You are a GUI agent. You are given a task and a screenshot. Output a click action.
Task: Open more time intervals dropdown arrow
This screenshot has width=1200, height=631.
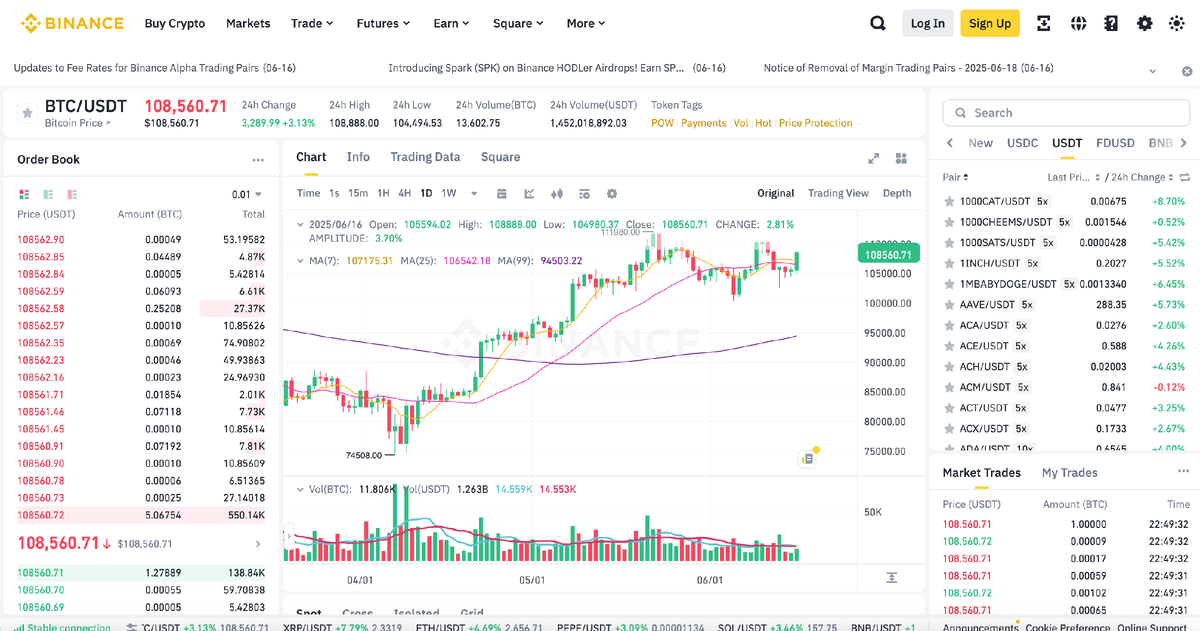click(x=474, y=194)
